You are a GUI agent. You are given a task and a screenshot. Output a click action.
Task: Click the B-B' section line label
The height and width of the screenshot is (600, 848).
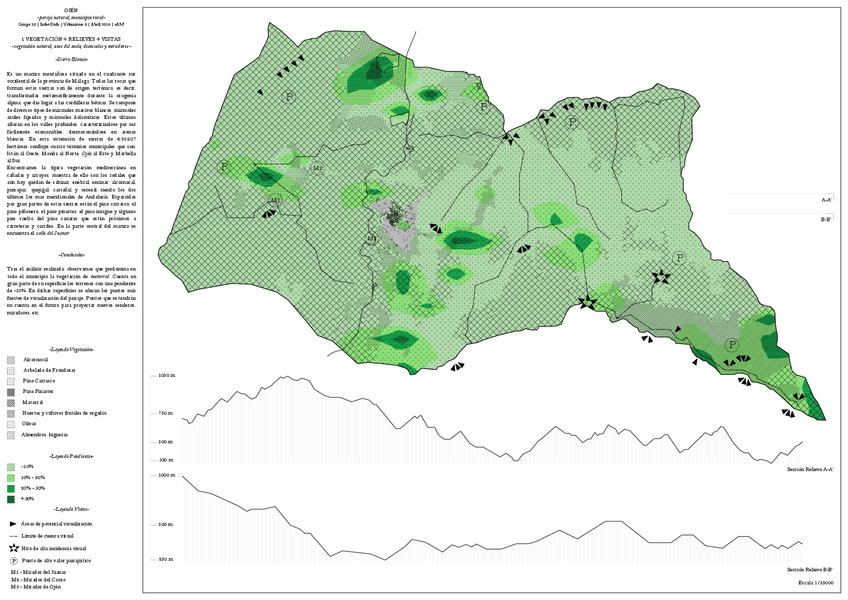pyautogui.click(x=826, y=218)
